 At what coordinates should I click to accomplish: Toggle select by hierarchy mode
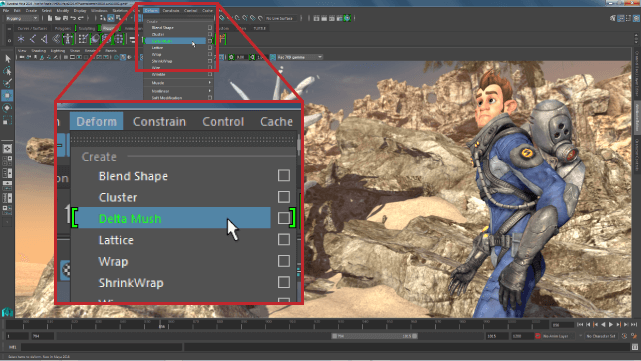point(103,18)
